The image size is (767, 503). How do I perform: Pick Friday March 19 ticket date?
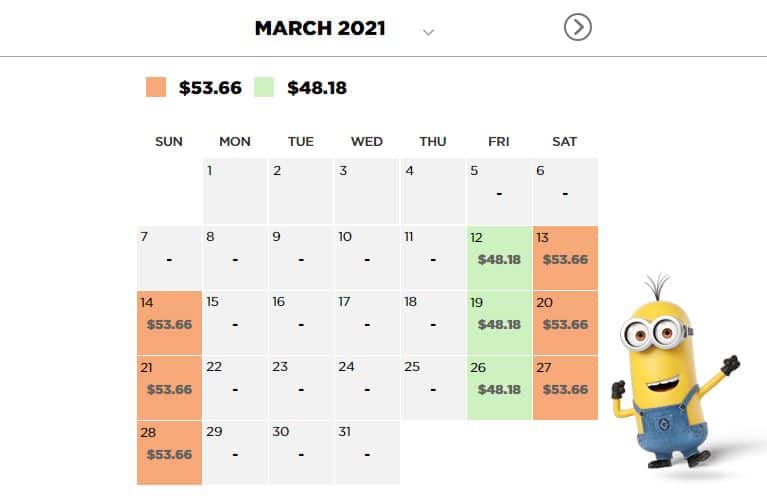point(499,323)
